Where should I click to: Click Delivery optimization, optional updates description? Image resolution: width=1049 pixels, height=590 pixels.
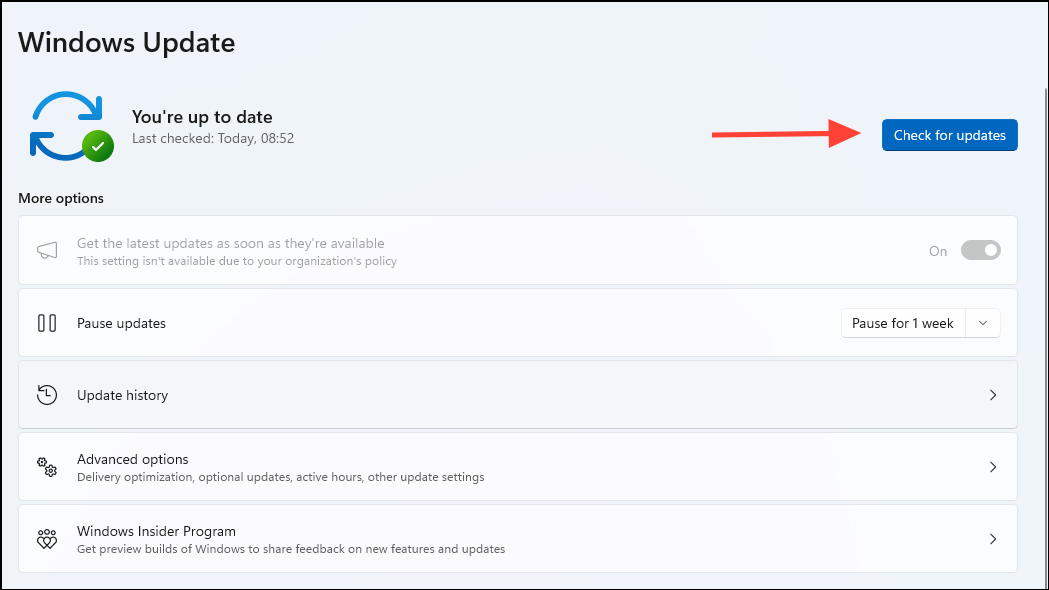tap(280, 477)
